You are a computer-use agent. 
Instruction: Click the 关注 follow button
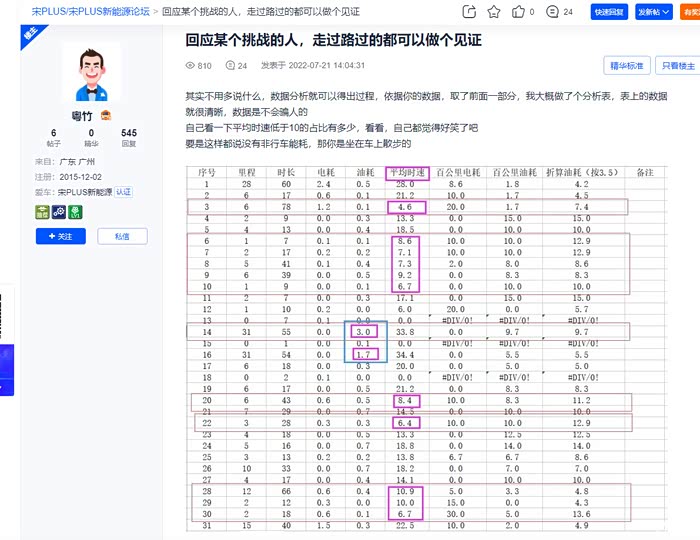pos(61,236)
